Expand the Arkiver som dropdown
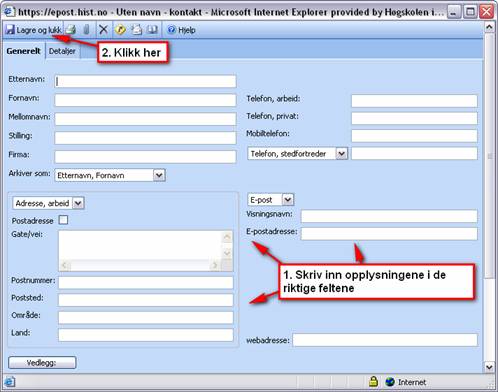Screen dimensions: 498x392 (159, 175)
